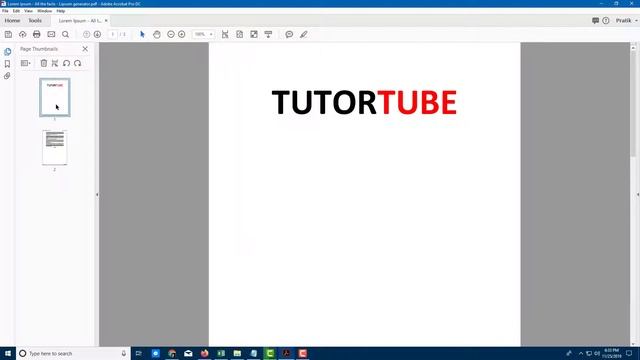Open the View menu
Image resolution: width=640 pixels, height=360 pixels.
[x=29, y=11]
